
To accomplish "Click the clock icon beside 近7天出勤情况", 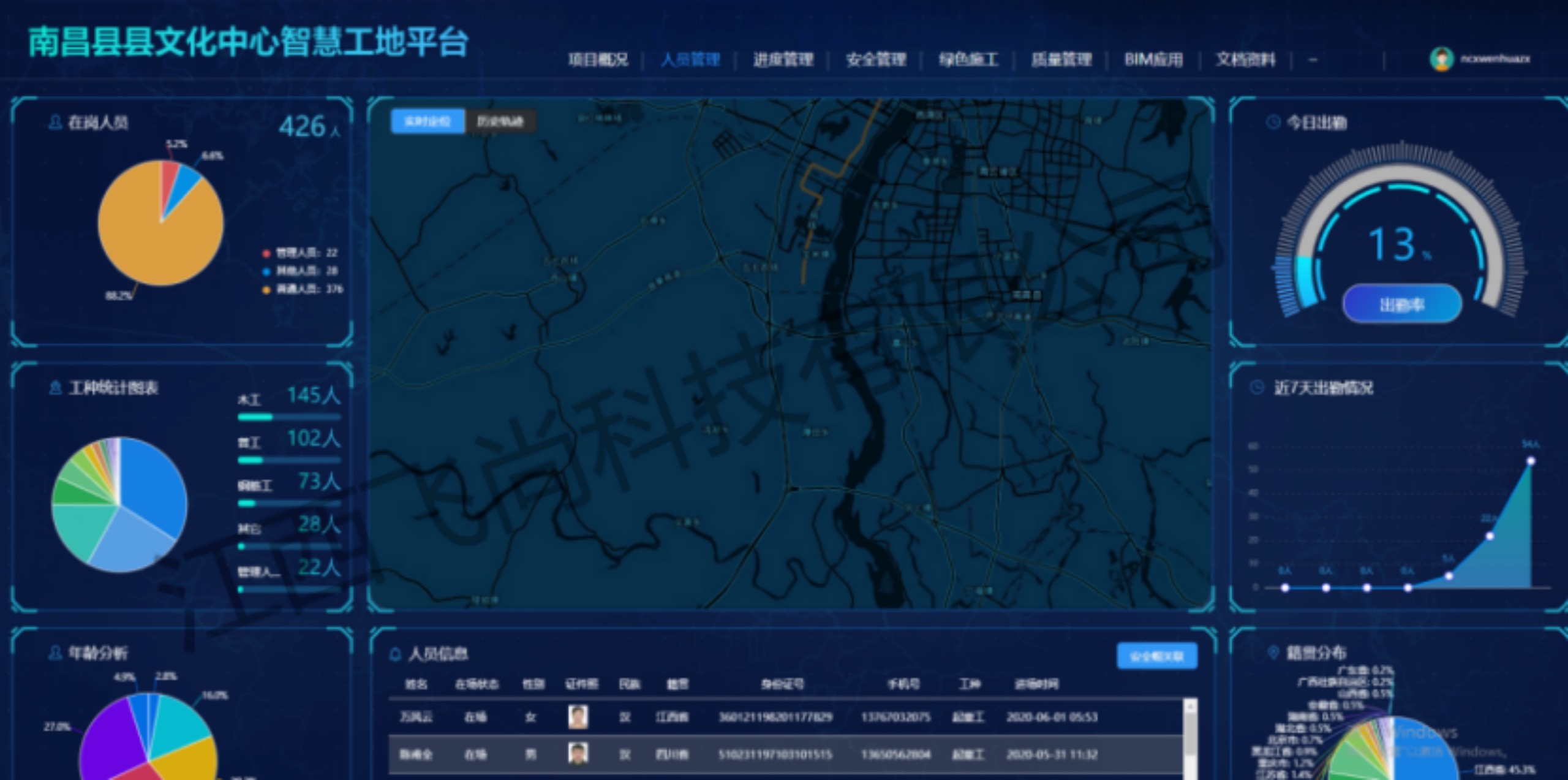I will pos(1257,387).
